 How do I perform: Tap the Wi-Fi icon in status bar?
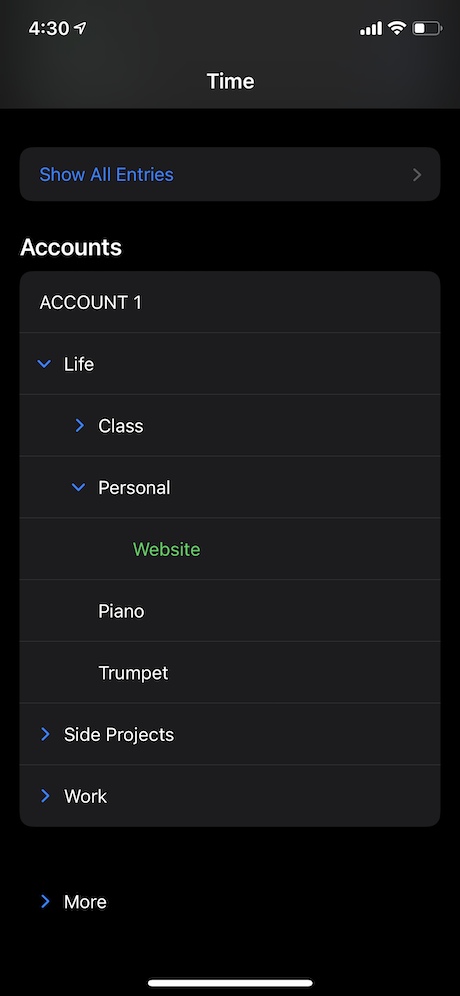(x=397, y=29)
